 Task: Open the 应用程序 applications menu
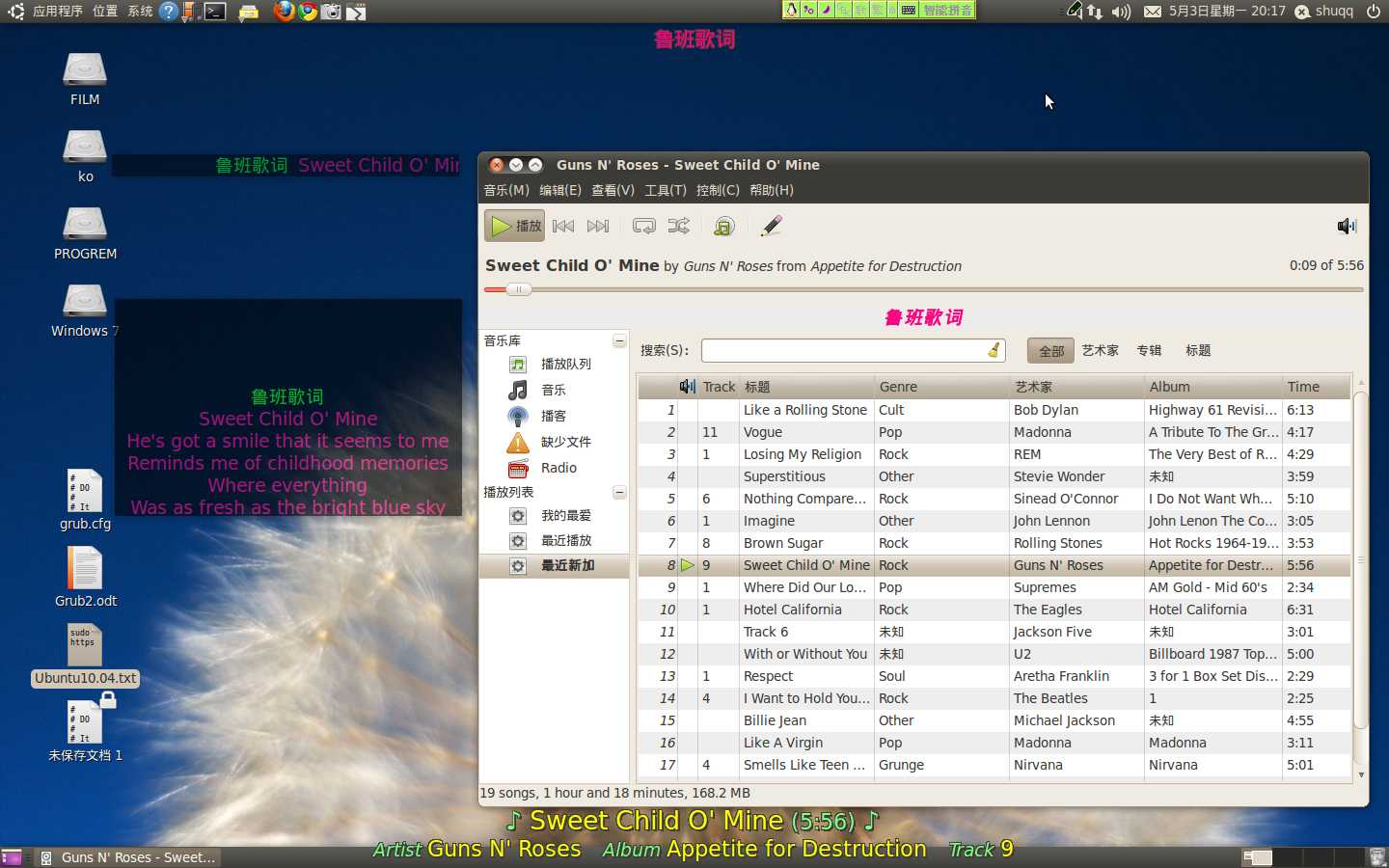tap(57, 12)
